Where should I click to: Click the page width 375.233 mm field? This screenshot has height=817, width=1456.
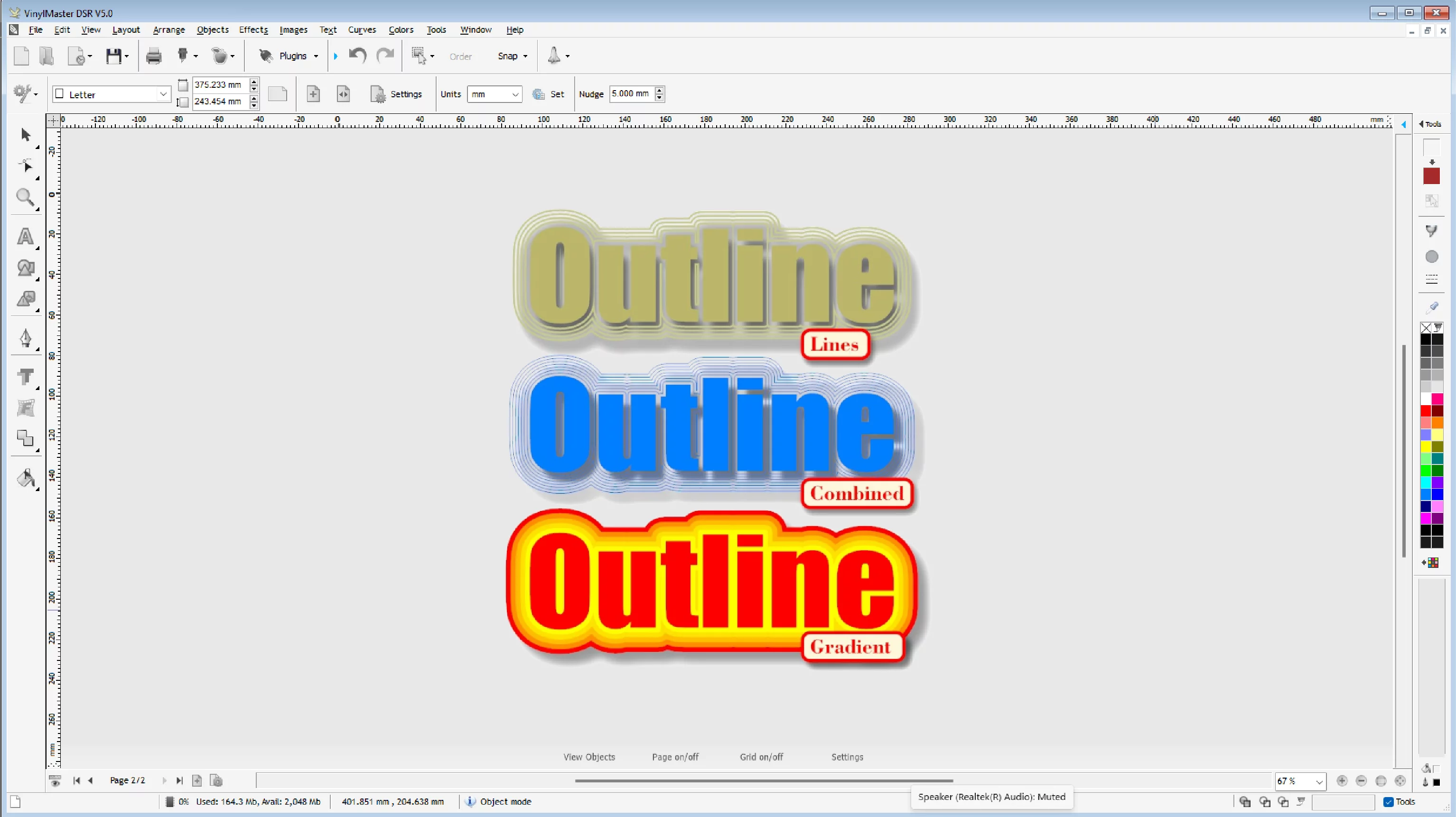[x=220, y=85]
